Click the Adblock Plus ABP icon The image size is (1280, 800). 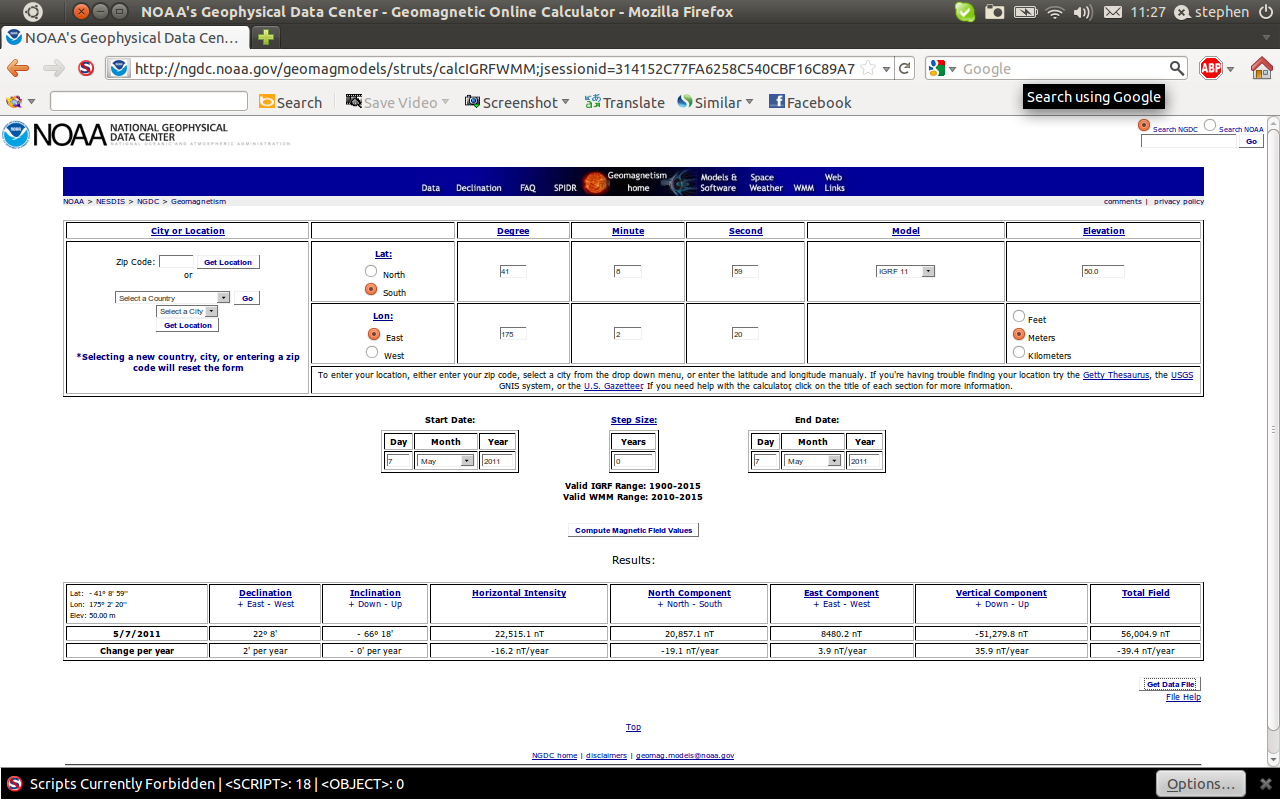pos(1211,69)
